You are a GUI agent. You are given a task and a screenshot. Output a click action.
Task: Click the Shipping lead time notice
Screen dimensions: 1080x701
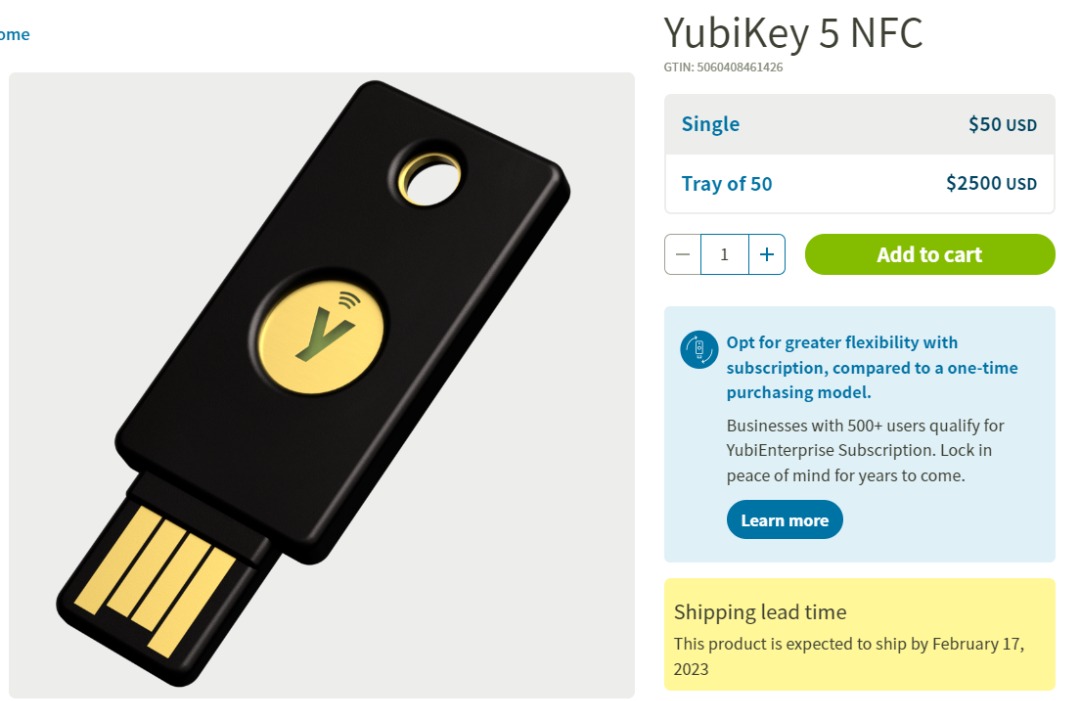(860, 634)
